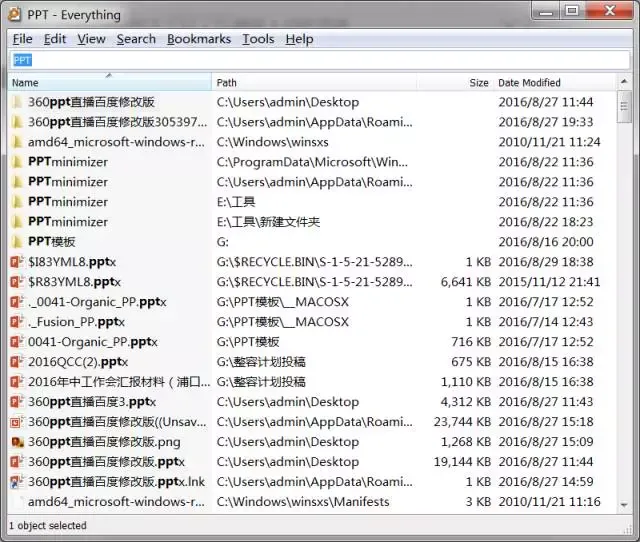Viewport: 640px width, 542px height.
Task: Select file name 360ppt直播百度修改版.png
Action: [x=104, y=442]
